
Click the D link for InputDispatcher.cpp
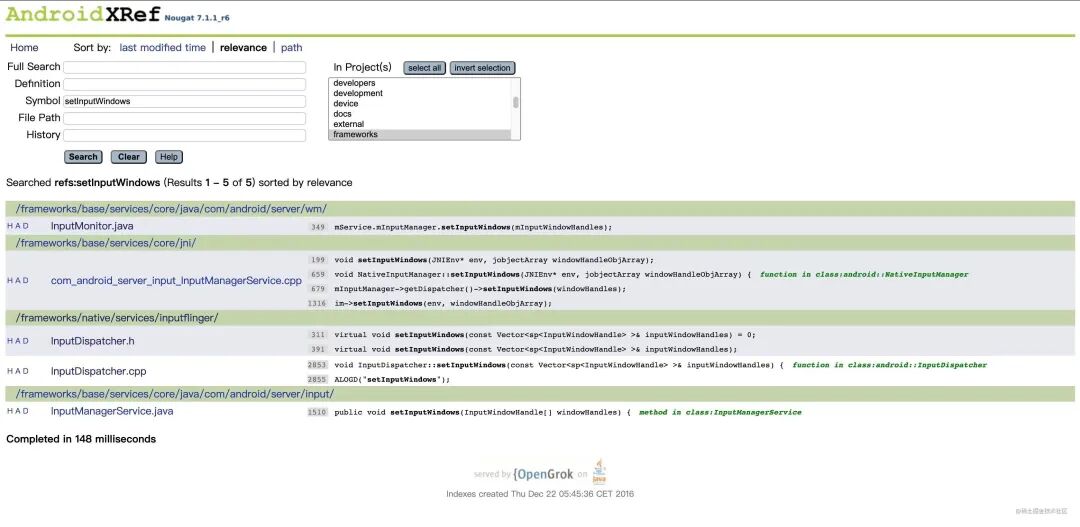coord(26,371)
